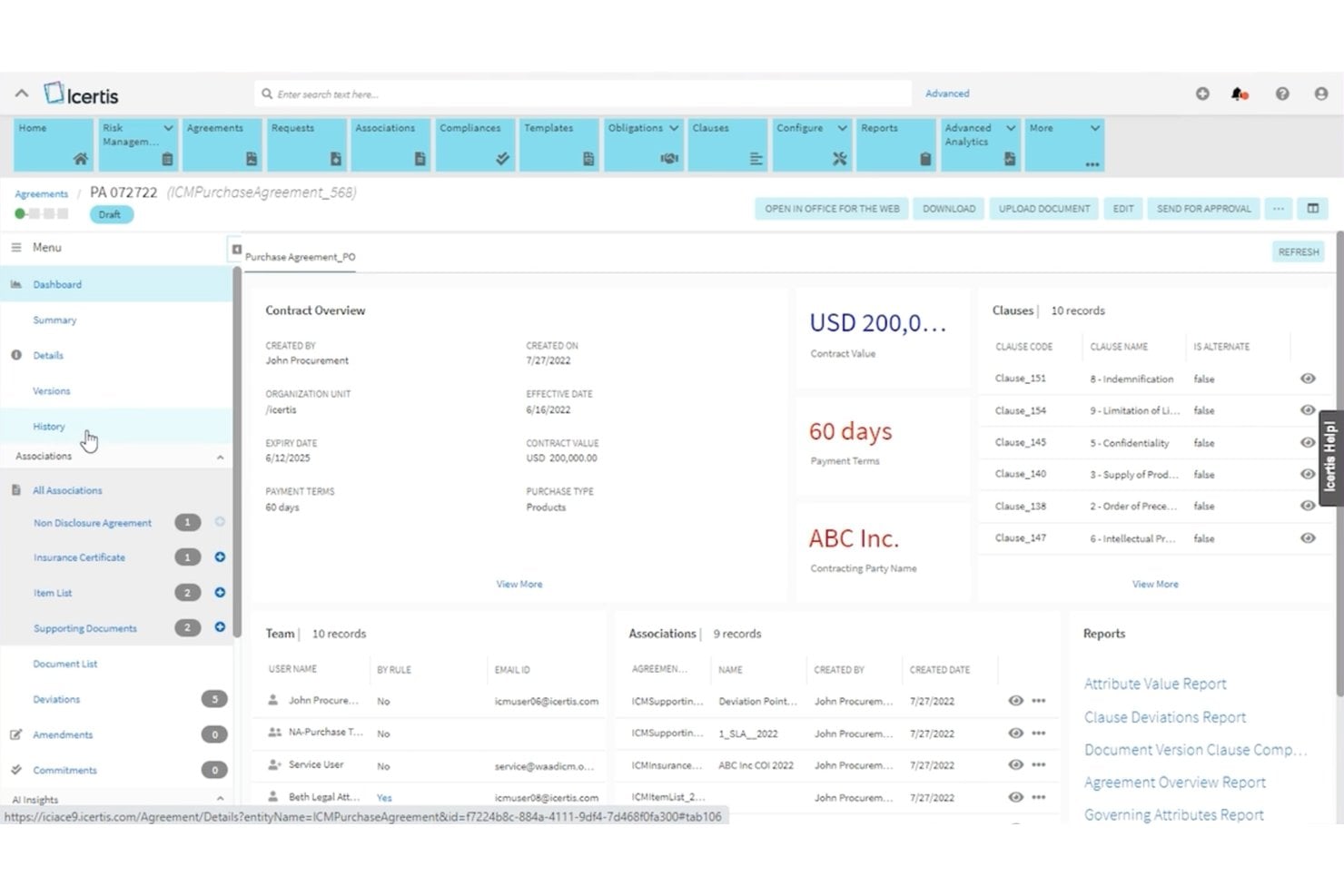Open the Home tile
This screenshot has width=1344, height=896.
click(x=53, y=144)
